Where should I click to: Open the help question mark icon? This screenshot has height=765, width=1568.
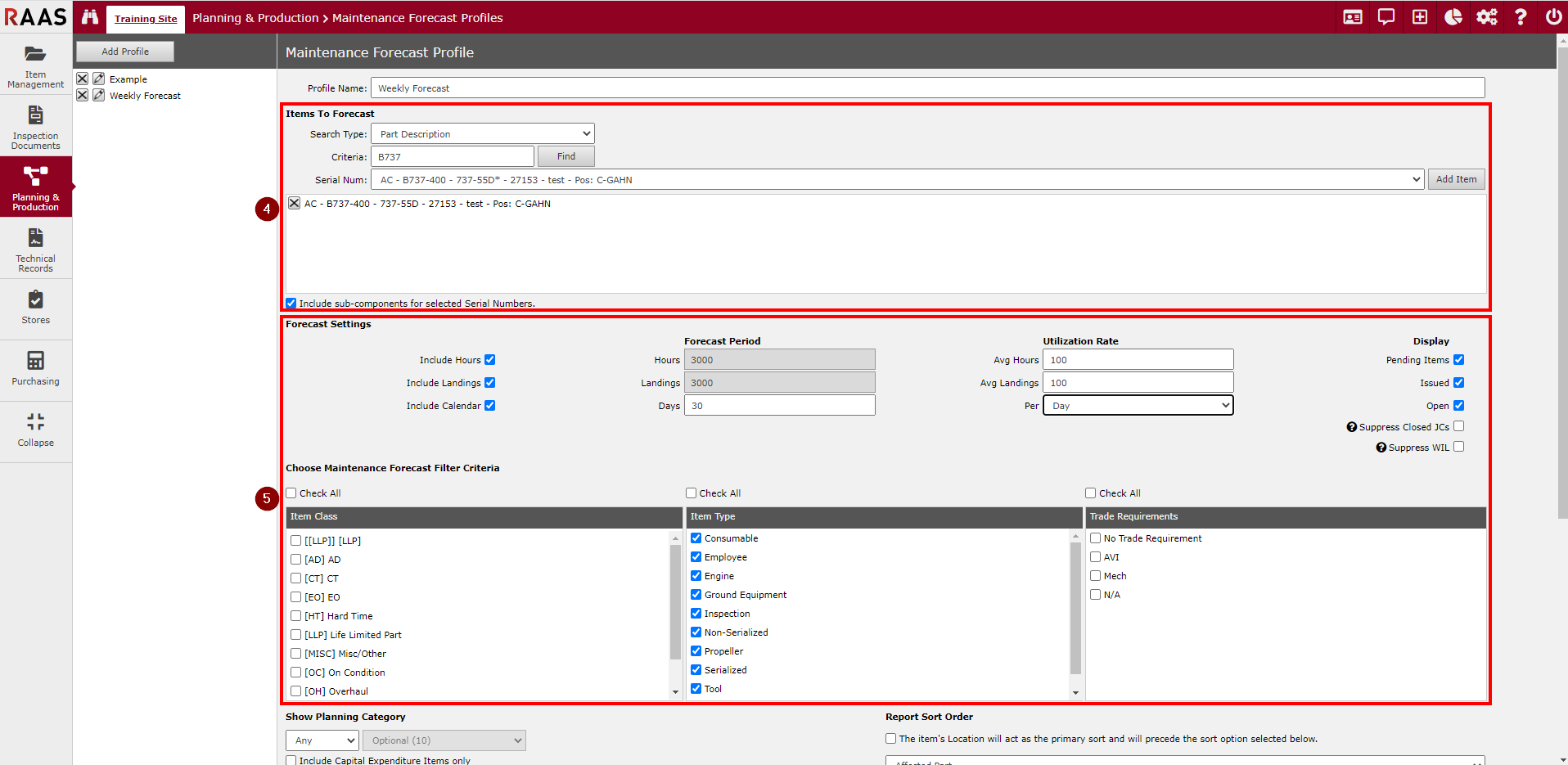point(1520,17)
